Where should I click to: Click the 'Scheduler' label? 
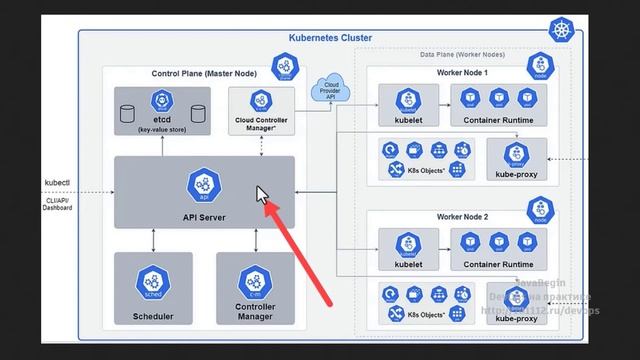click(x=153, y=316)
